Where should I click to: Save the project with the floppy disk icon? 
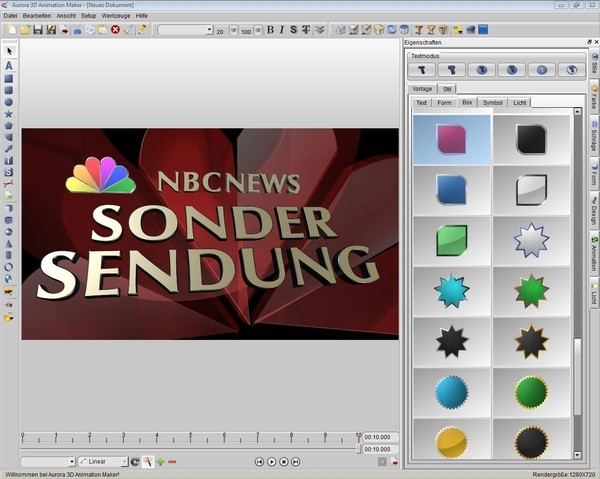[x=38, y=29]
